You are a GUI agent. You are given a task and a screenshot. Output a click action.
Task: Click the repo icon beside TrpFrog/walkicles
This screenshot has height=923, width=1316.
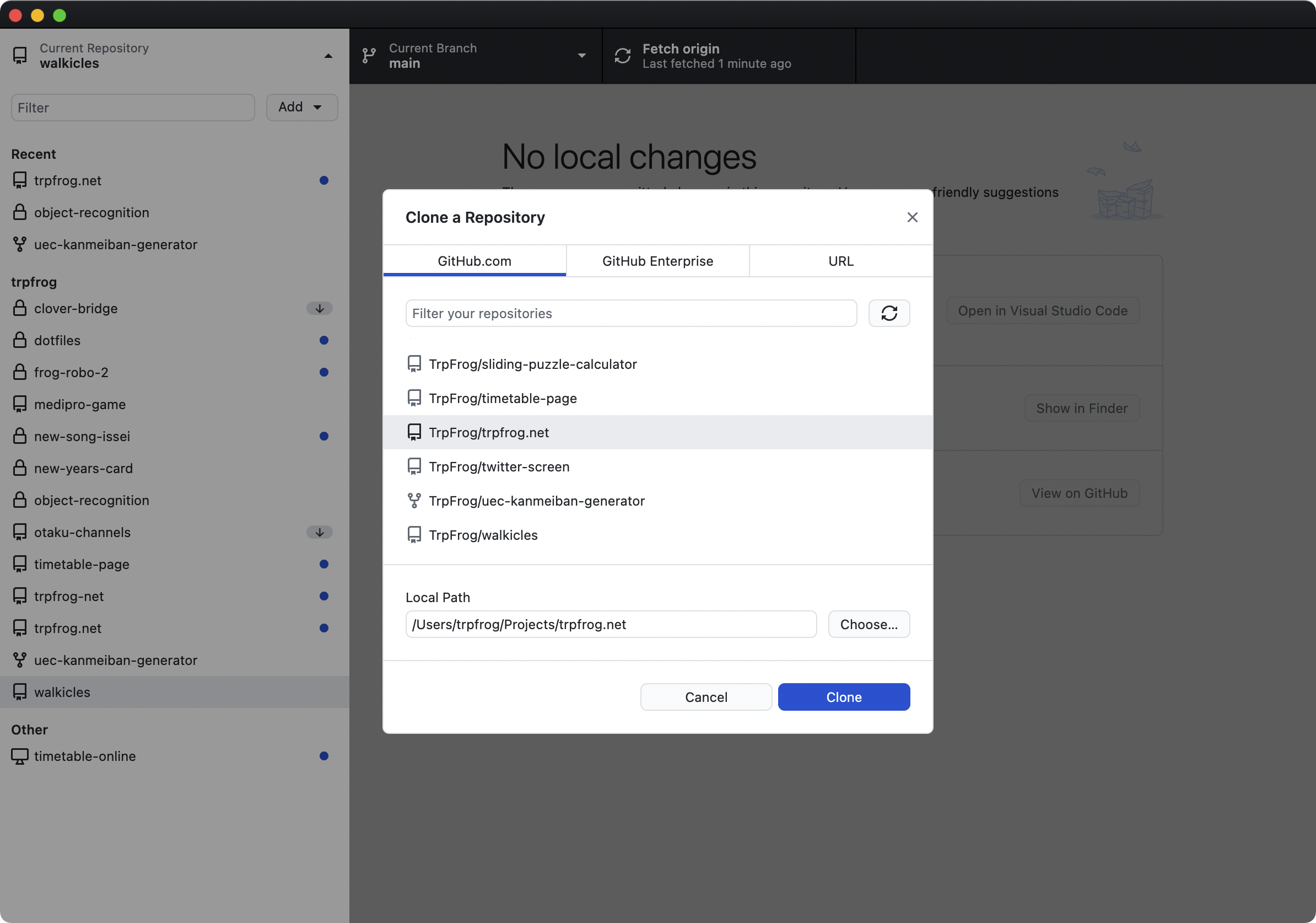pos(414,535)
